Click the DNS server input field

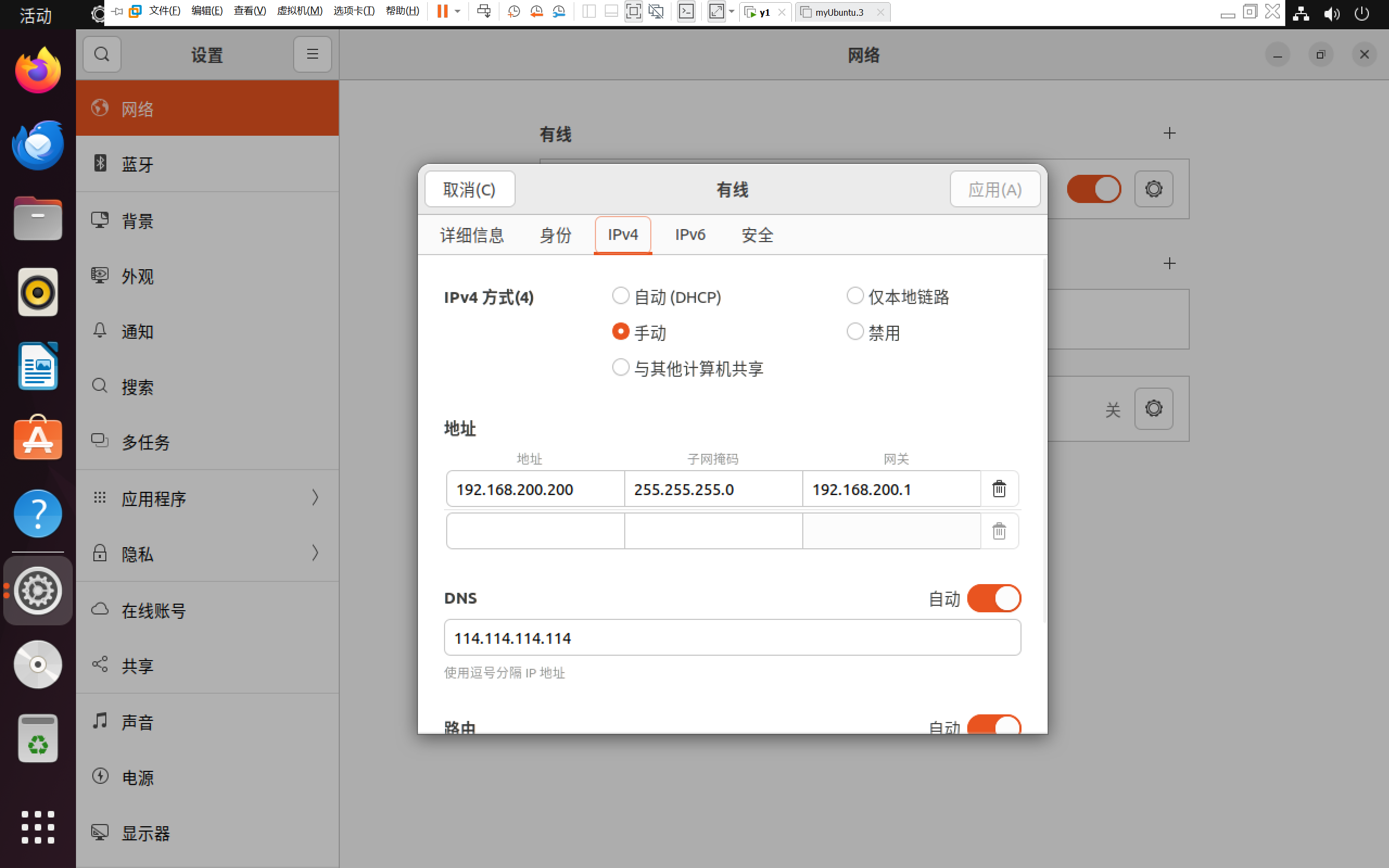pos(732,638)
